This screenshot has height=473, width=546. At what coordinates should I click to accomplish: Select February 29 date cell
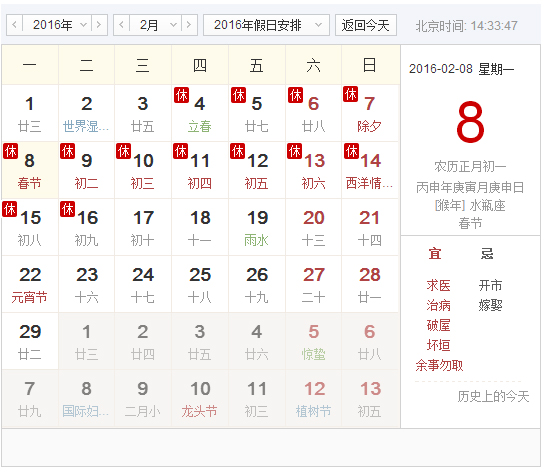pos(30,341)
